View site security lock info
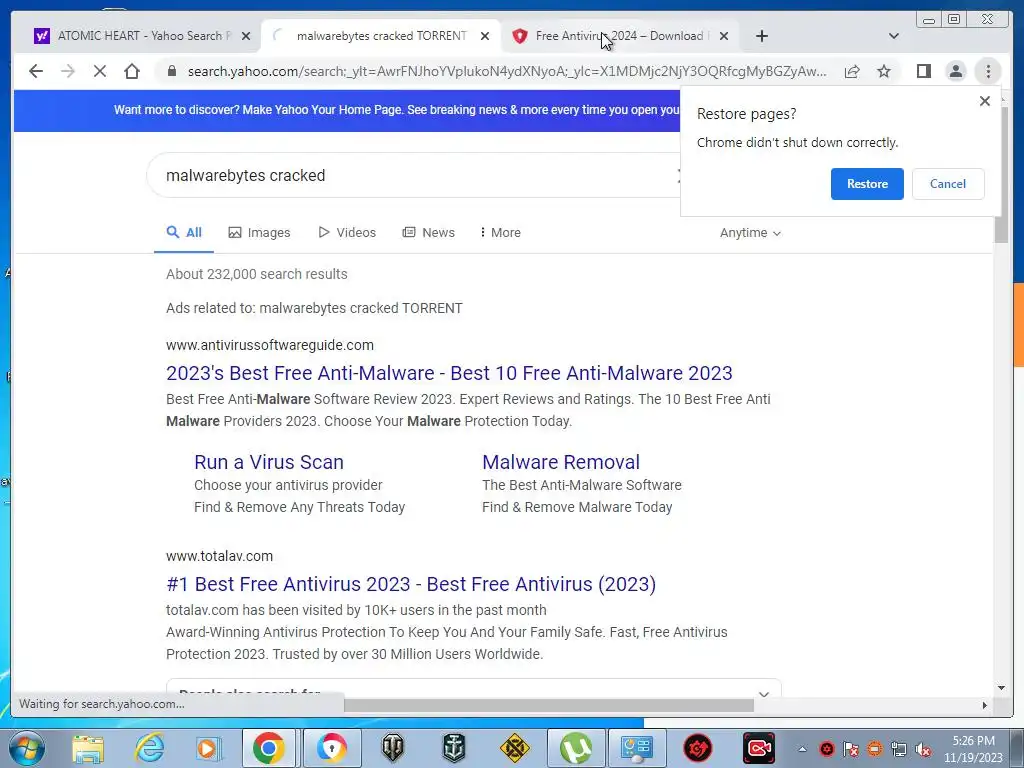The height and width of the screenshot is (768, 1024). [172, 71]
